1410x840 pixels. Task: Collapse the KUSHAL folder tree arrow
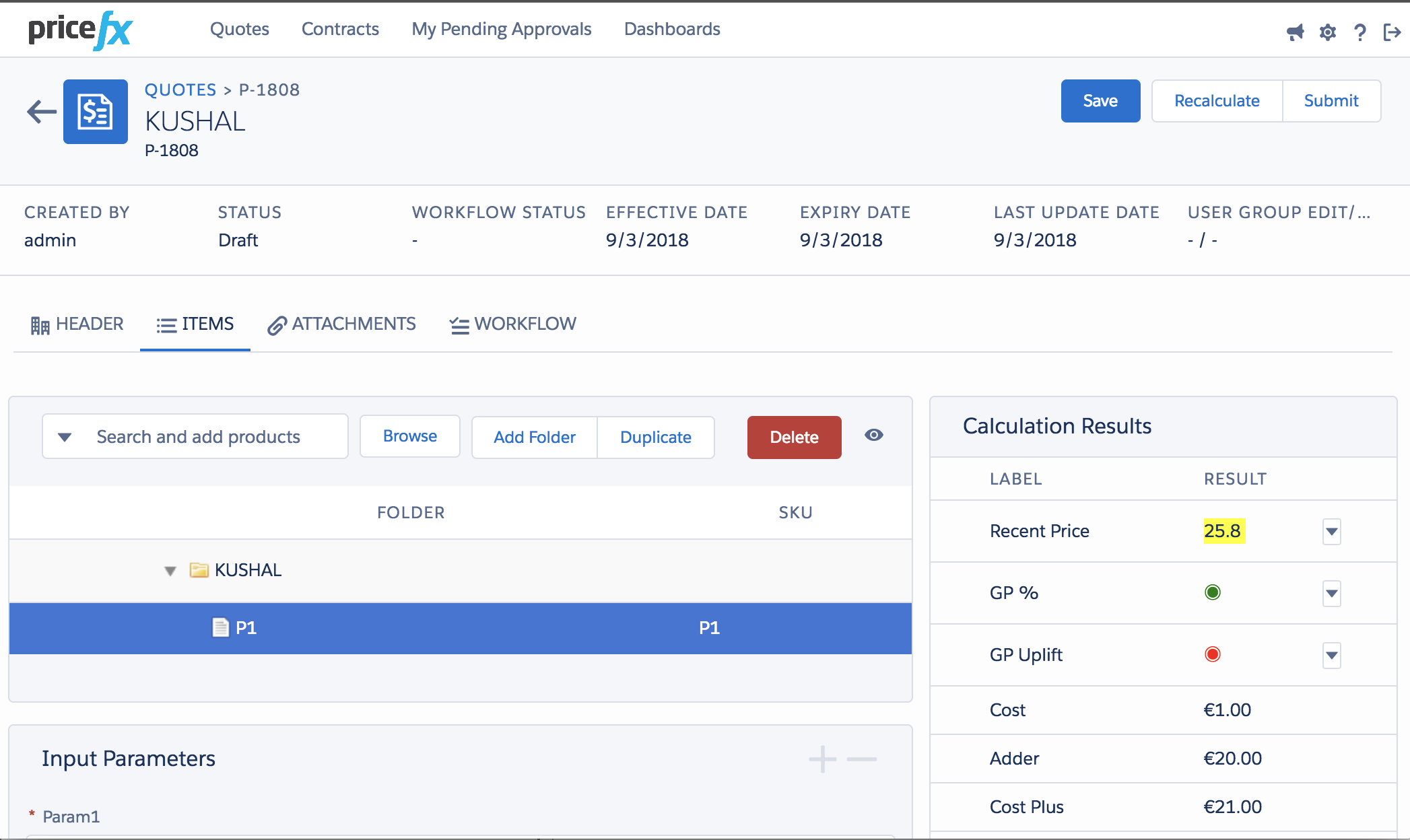[170, 571]
